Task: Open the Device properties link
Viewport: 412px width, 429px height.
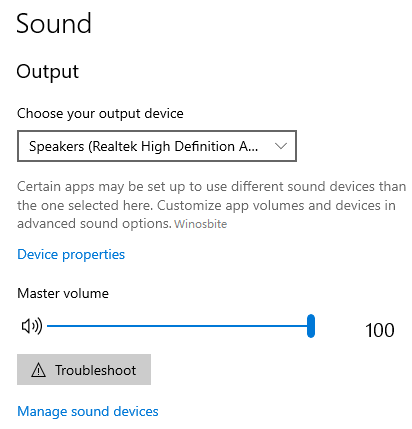Action: (x=71, y=255)
